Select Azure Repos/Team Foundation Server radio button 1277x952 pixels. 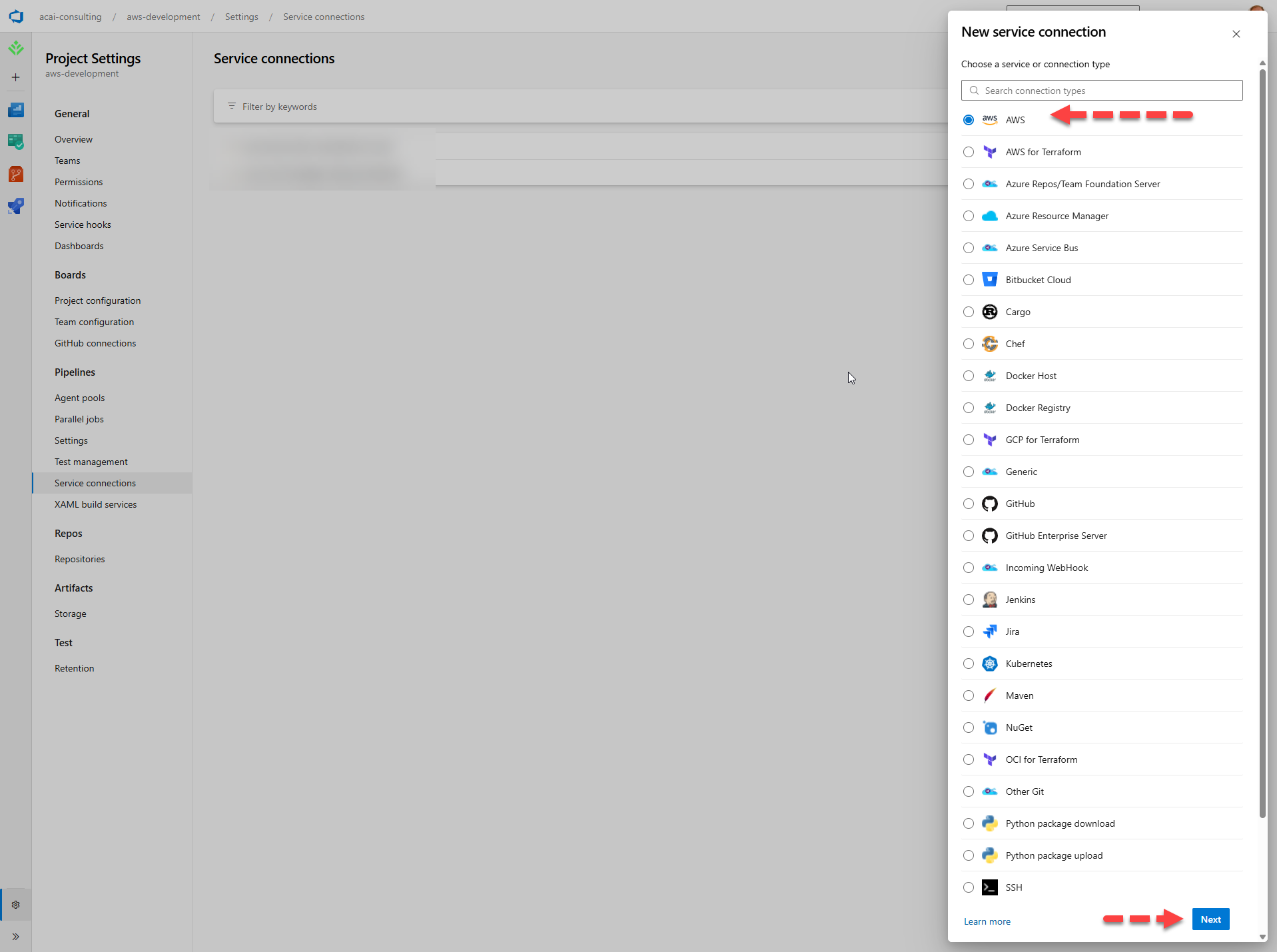click(x=969, y=184)
